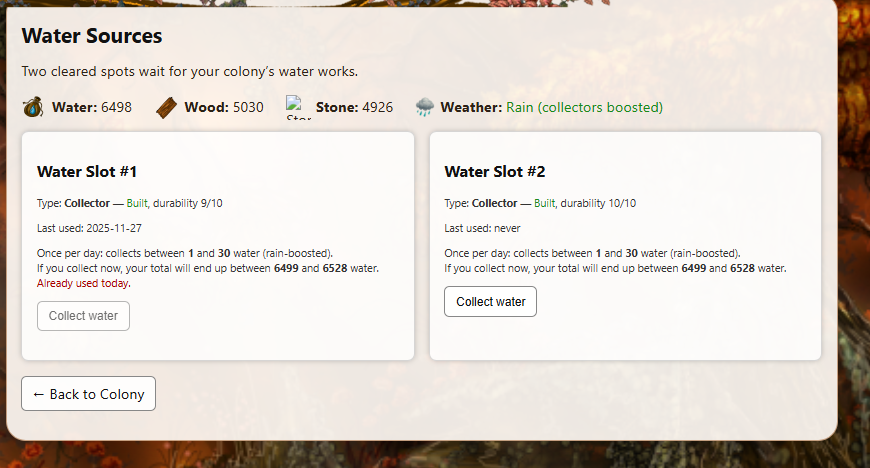Click the Wood amount 5030

point(248,107)
